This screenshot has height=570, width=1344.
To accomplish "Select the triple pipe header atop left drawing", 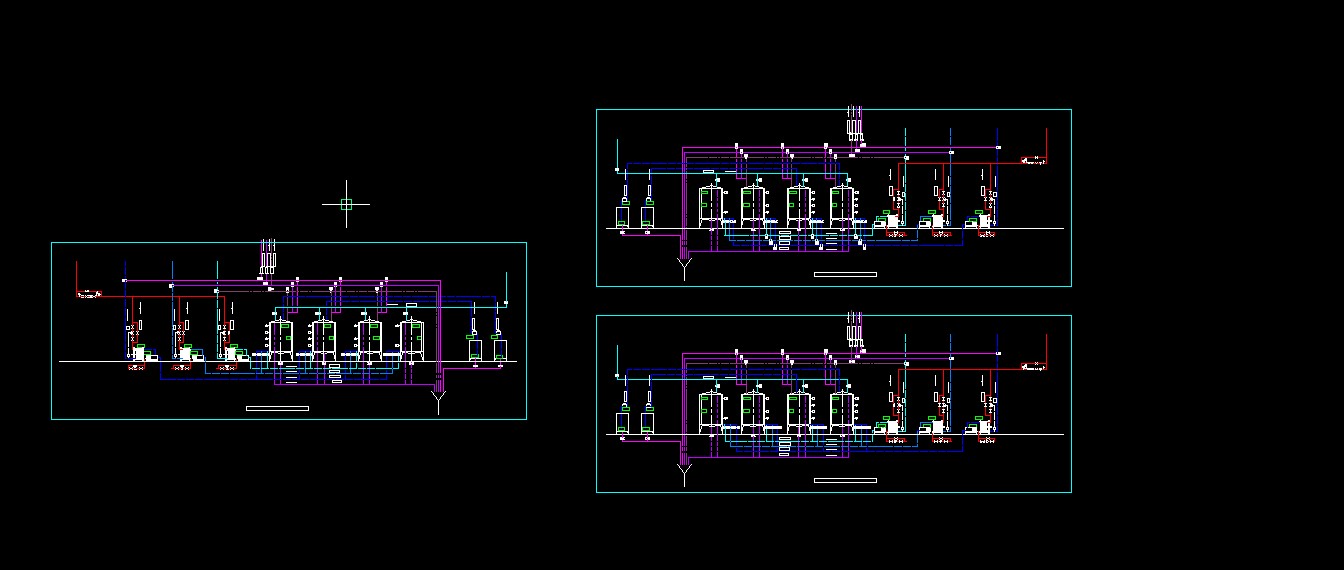I will point(268,257).
